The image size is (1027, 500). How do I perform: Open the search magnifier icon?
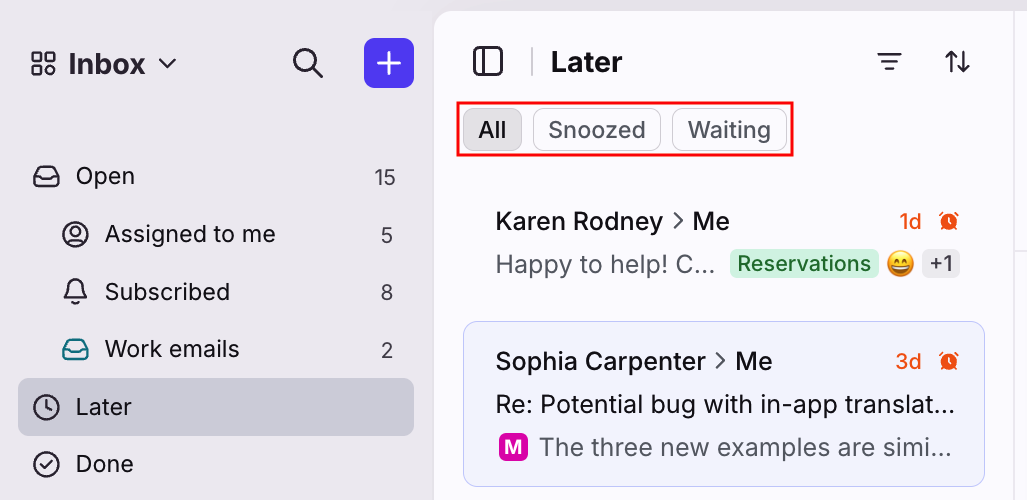click(x=308, y=64)
